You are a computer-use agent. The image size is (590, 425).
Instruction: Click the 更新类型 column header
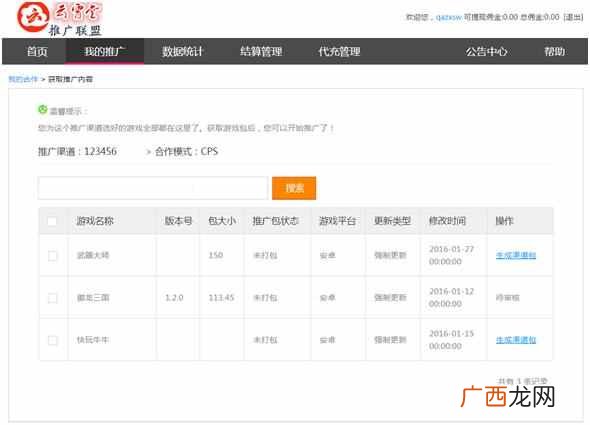pos(392,221)
